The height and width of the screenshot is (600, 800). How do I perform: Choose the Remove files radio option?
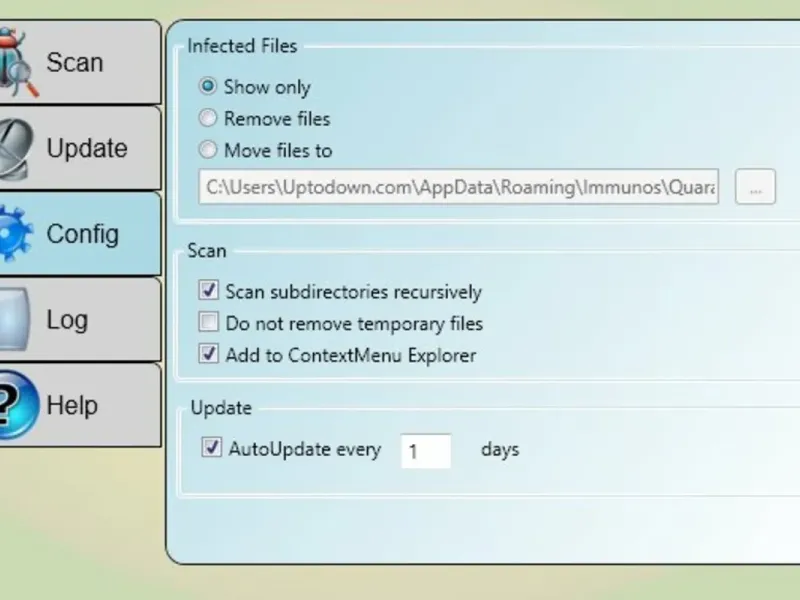coord(208,118)
